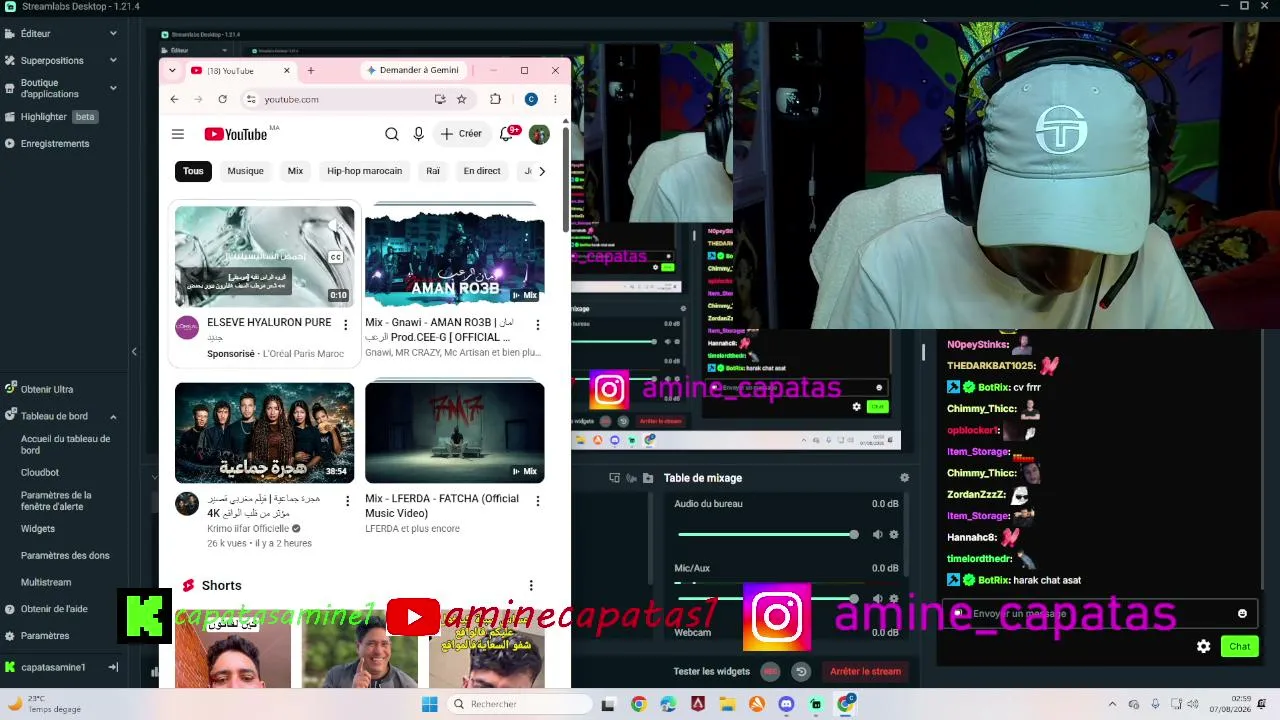Go back in the Chrome browser
The height and width of the screenshot is (720, 1280).
pyautogui.click(x=174, y=99)
